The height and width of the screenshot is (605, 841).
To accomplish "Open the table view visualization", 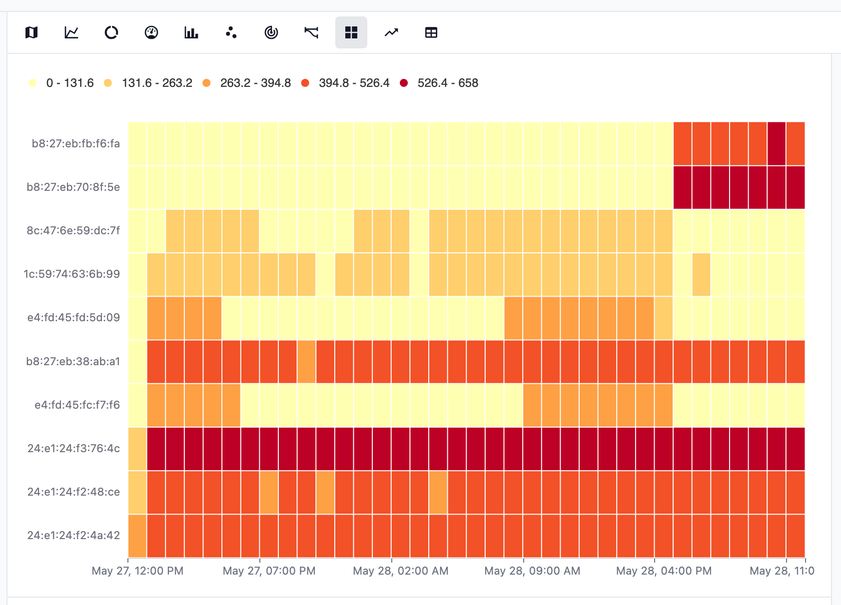I will (431, 33).
